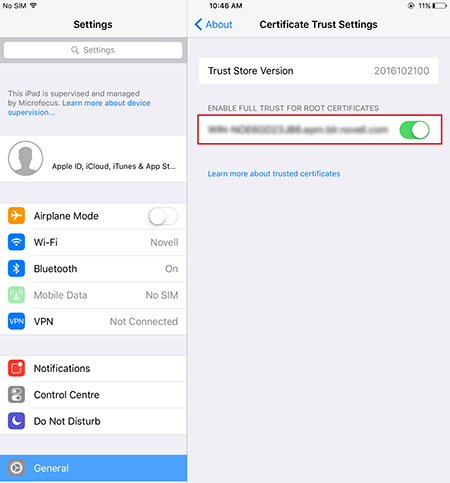The image size is (450, 483).
Task: Open Learn more about device supervision link
Action: (79, 108)
